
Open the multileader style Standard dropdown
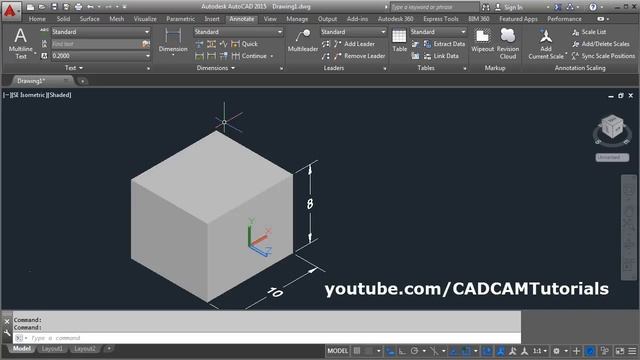pyautogui.click(x=353, y=32)
